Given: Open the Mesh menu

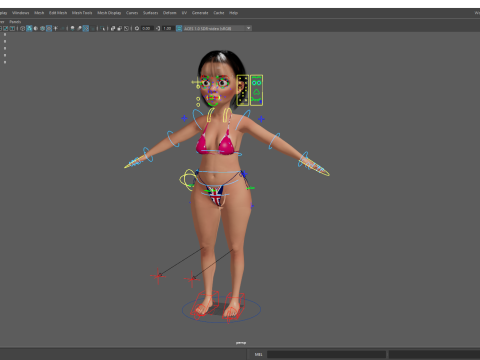Looking at the screenshot, I should 39,13.
